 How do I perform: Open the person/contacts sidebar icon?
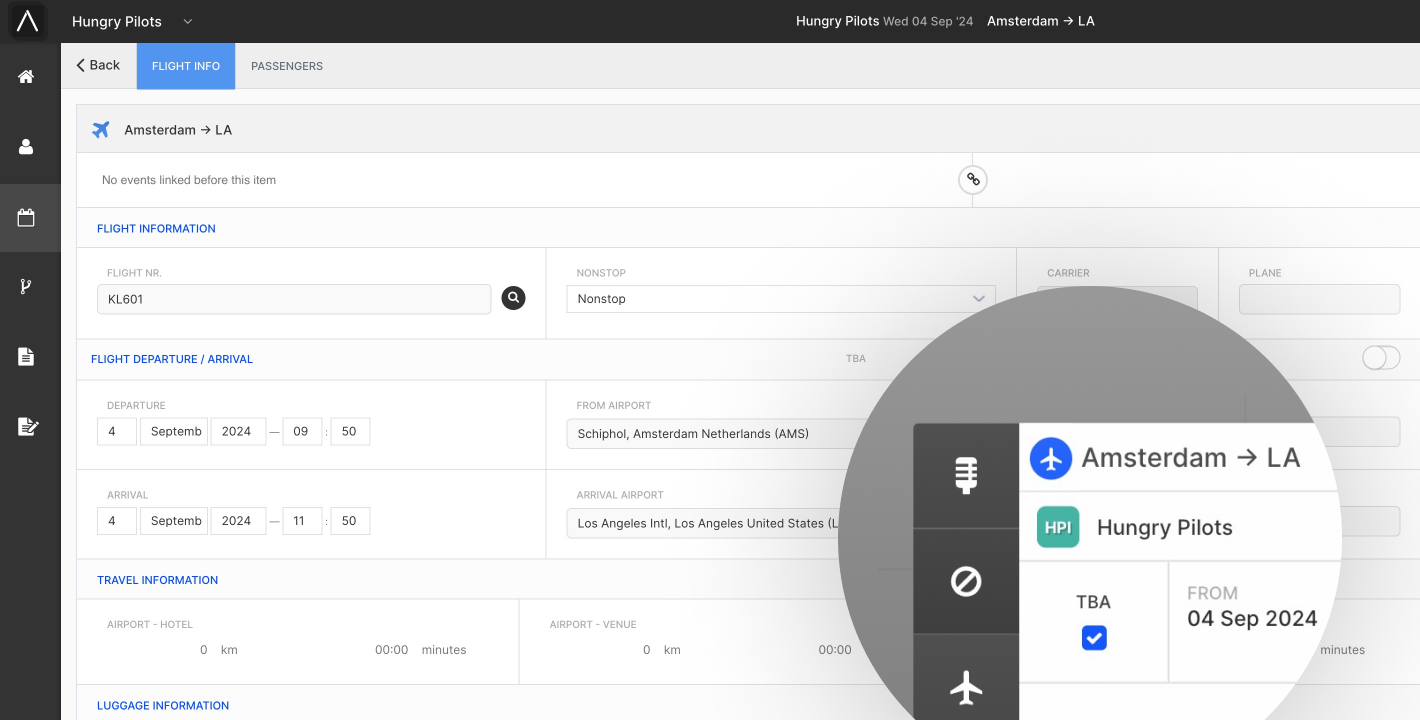pyautogui.click(x=26, y=147)
